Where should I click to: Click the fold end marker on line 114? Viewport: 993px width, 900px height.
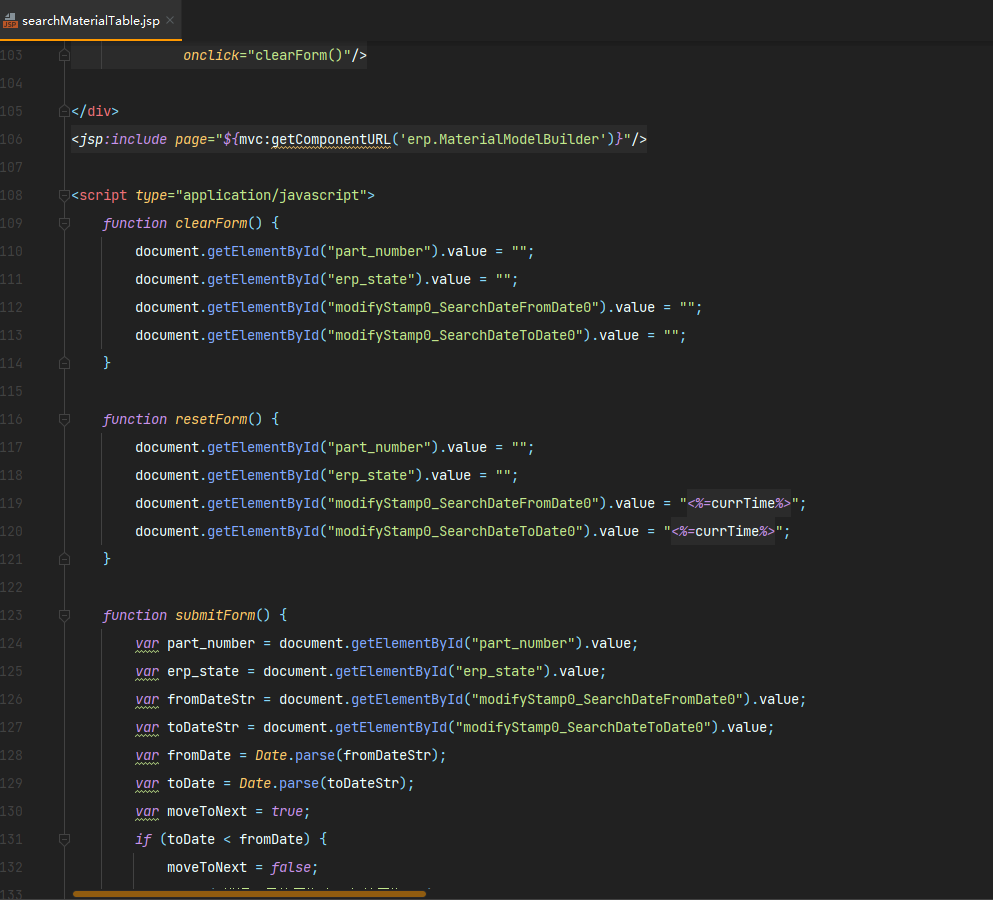(x=64, y=363)
